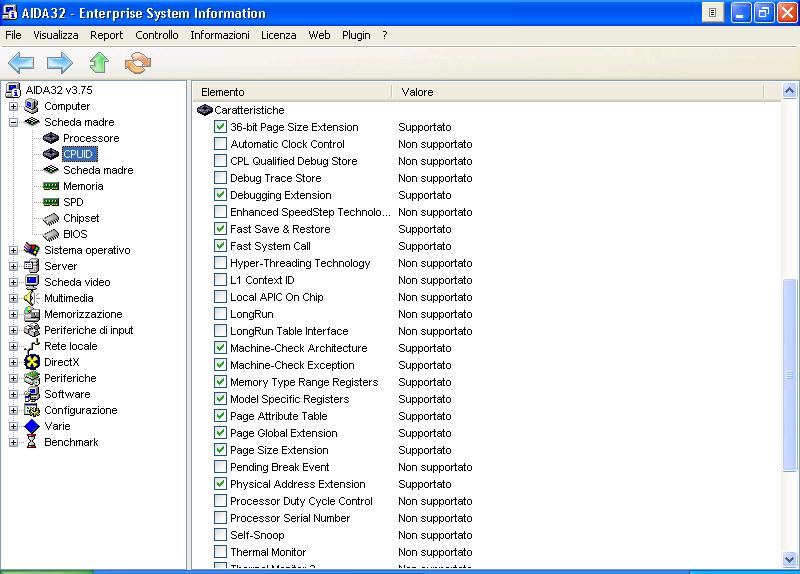800x574 pixels.
Task: Toggle the Page Attribute Table checkbox
Action: (x=220, y=415)
